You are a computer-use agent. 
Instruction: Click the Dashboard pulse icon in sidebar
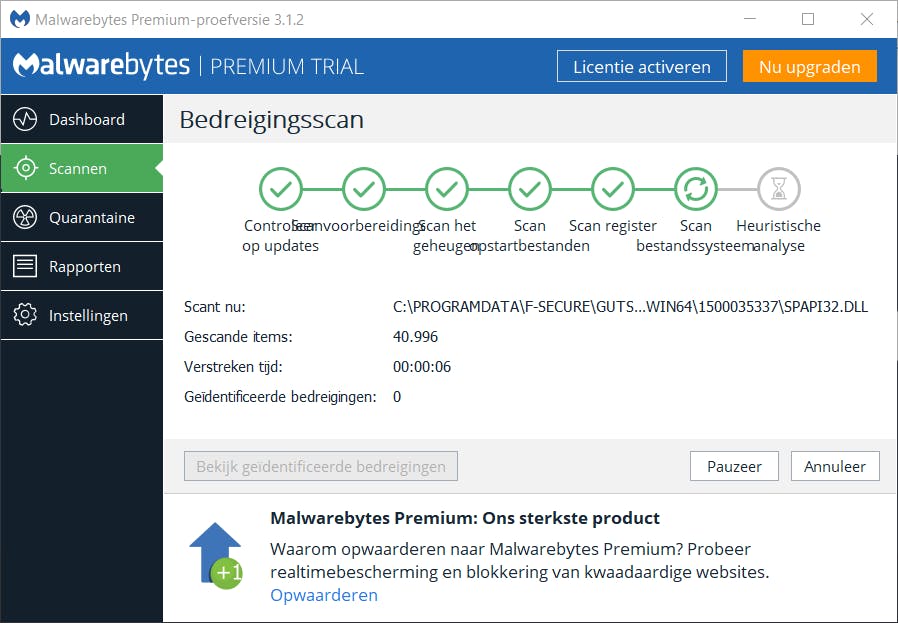click(25, 120)
